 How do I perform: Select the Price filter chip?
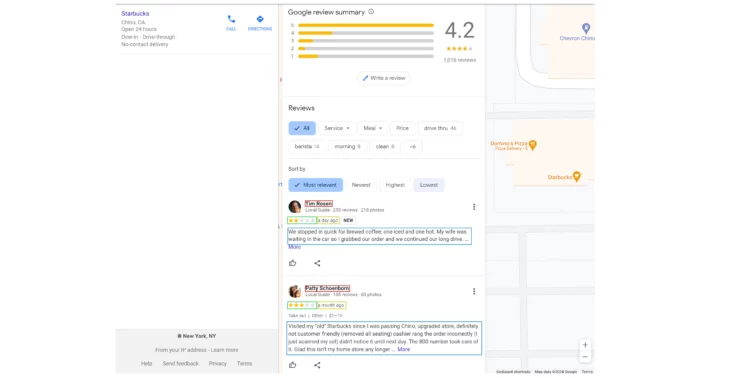402,128
